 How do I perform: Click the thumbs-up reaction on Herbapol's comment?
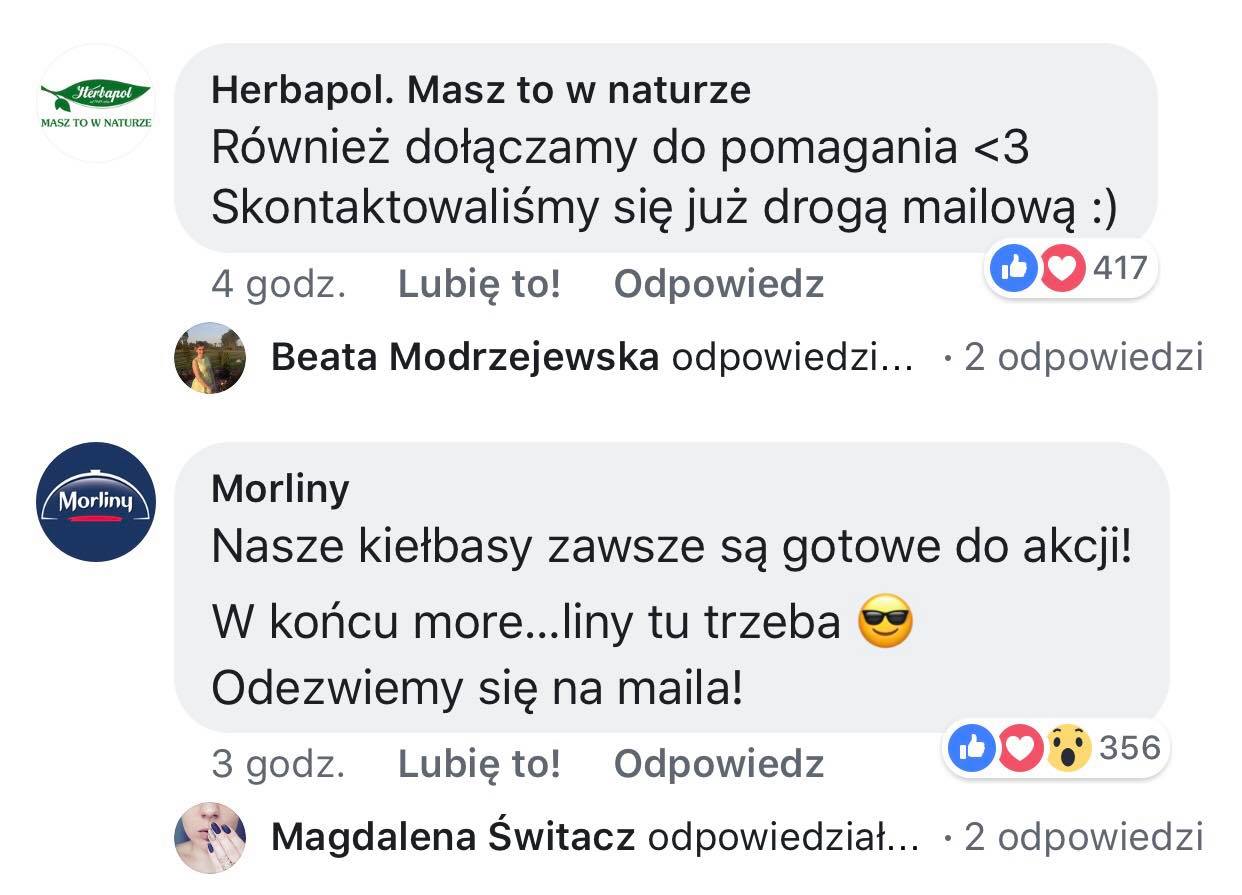click(1012, 267)
